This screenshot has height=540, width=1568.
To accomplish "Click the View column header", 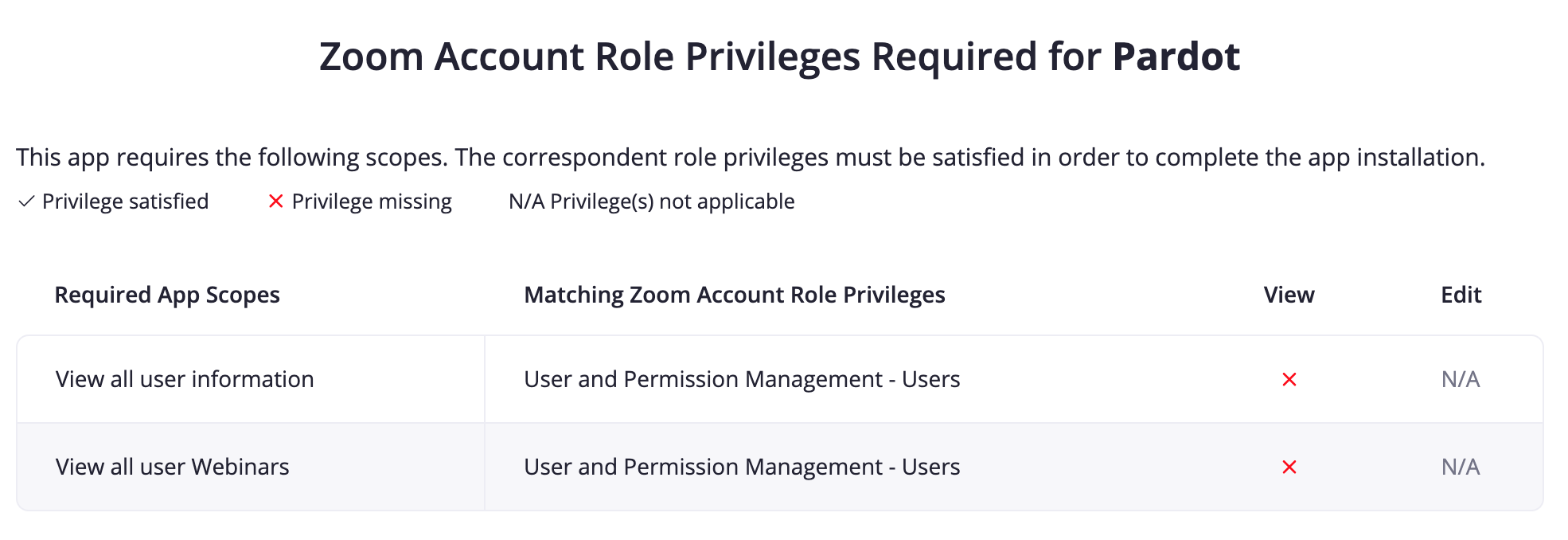I will [x=1289, y=295].
